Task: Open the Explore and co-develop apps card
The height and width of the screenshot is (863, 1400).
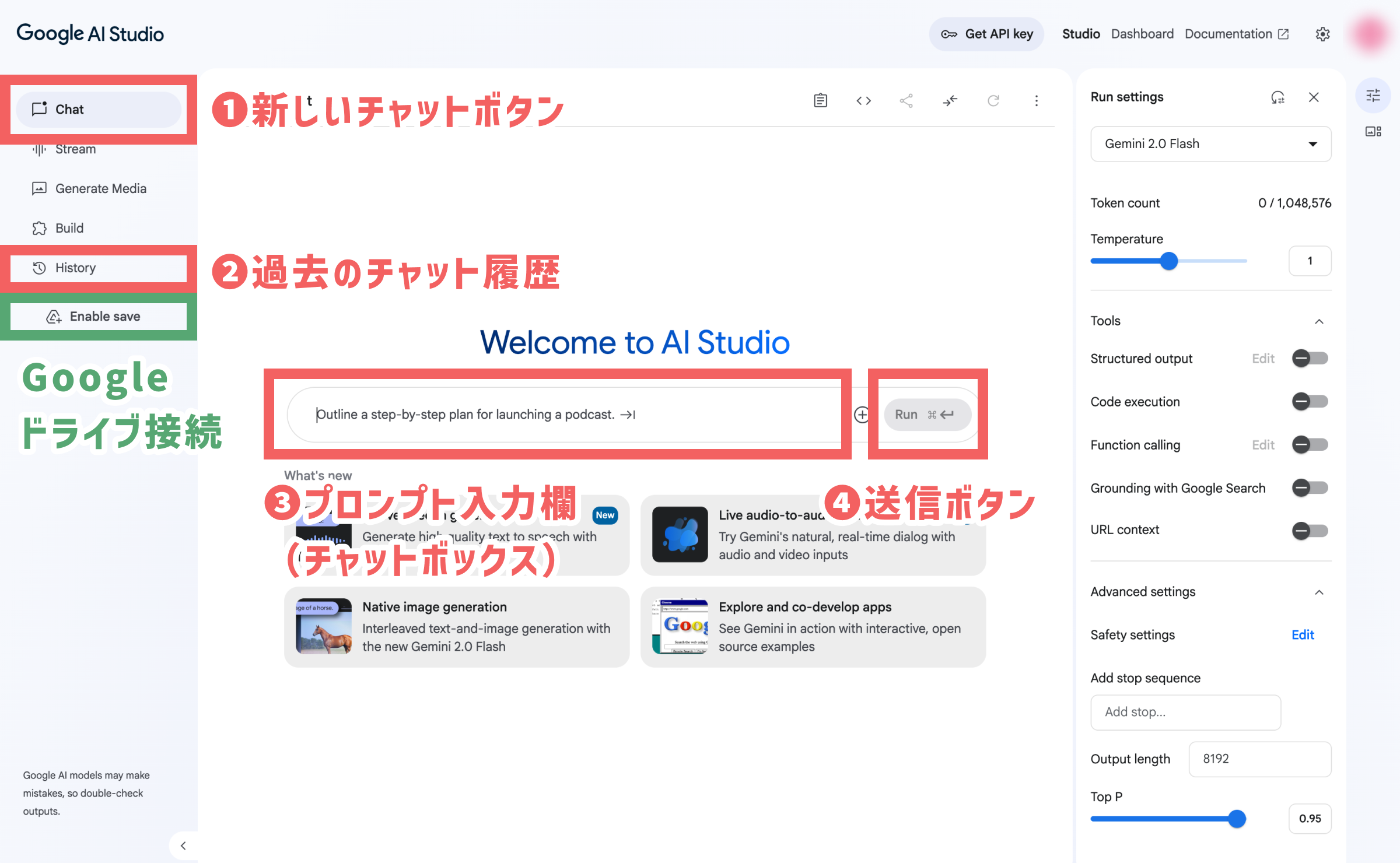Action: click(813, 627)
